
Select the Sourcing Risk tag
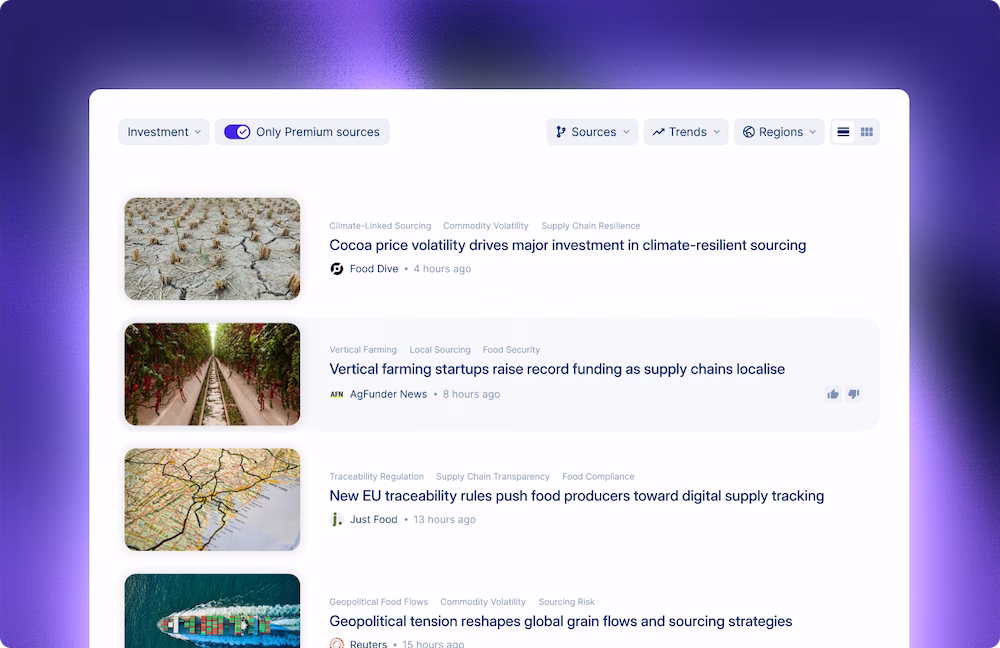(x=566, y=601)
